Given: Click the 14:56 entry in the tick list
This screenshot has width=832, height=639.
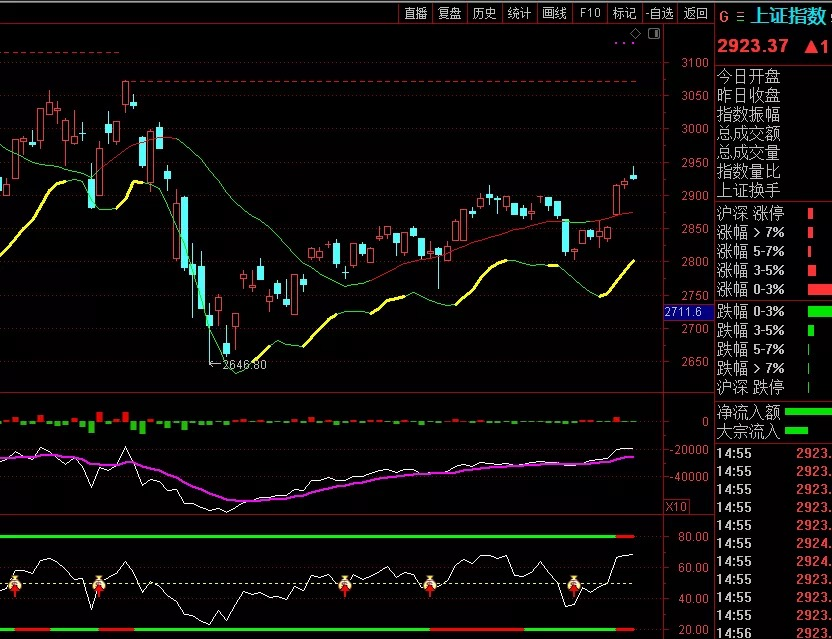Looking at the screenshot, I should click(x=733, y=632).
